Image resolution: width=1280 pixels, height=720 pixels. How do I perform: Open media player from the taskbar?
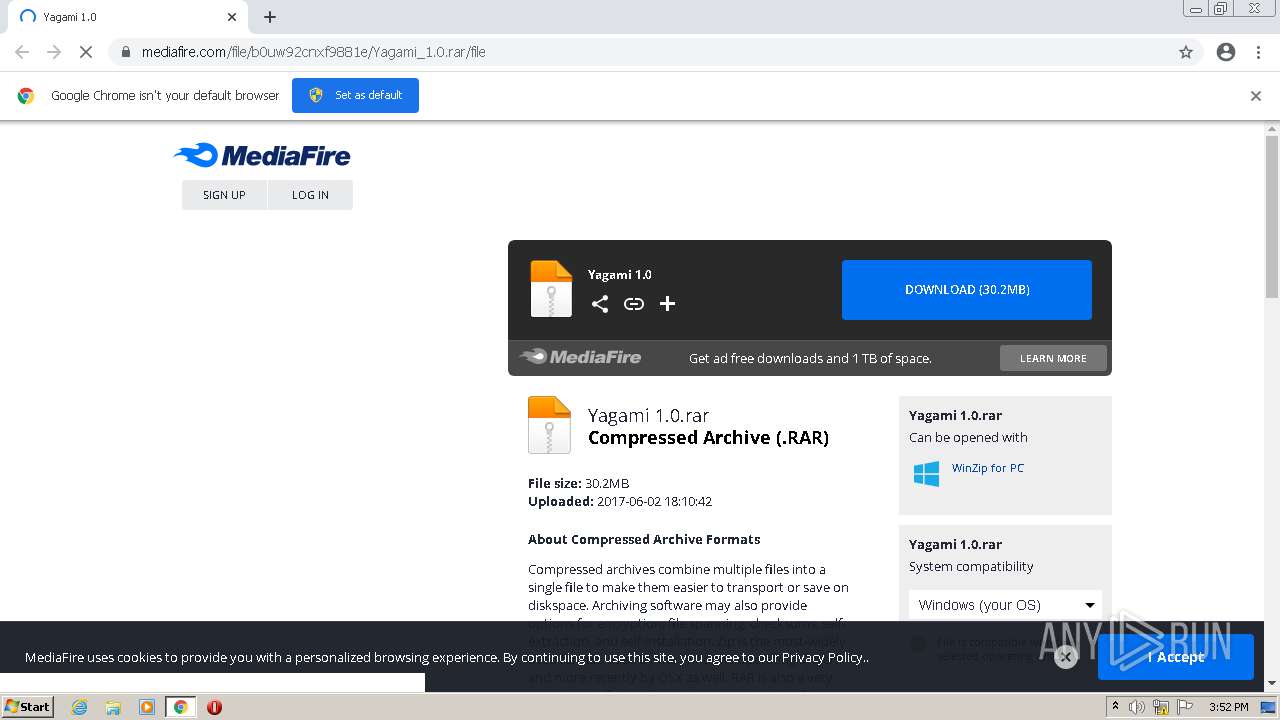pos(147,707)
